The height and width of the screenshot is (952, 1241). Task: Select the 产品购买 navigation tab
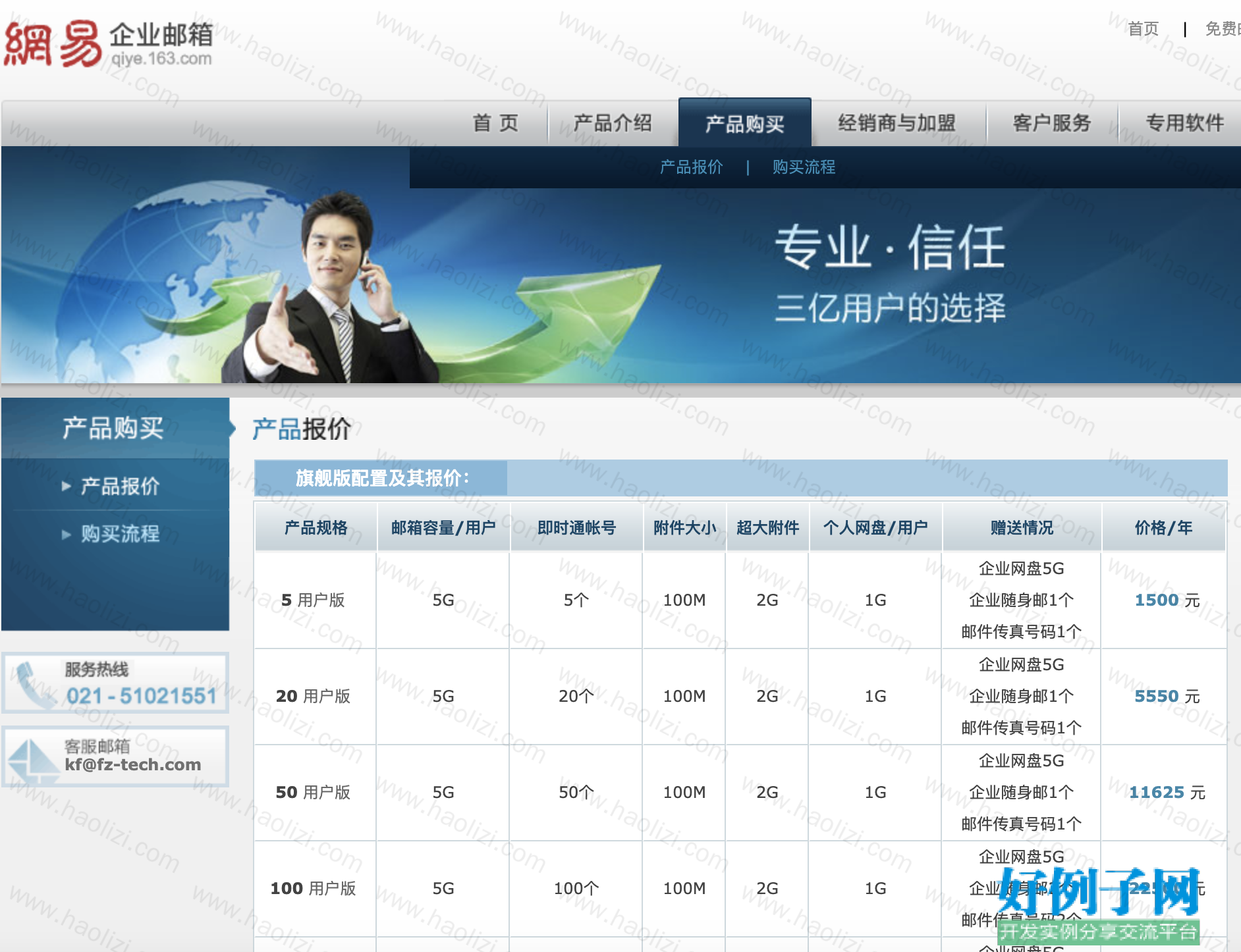(745, 123)
